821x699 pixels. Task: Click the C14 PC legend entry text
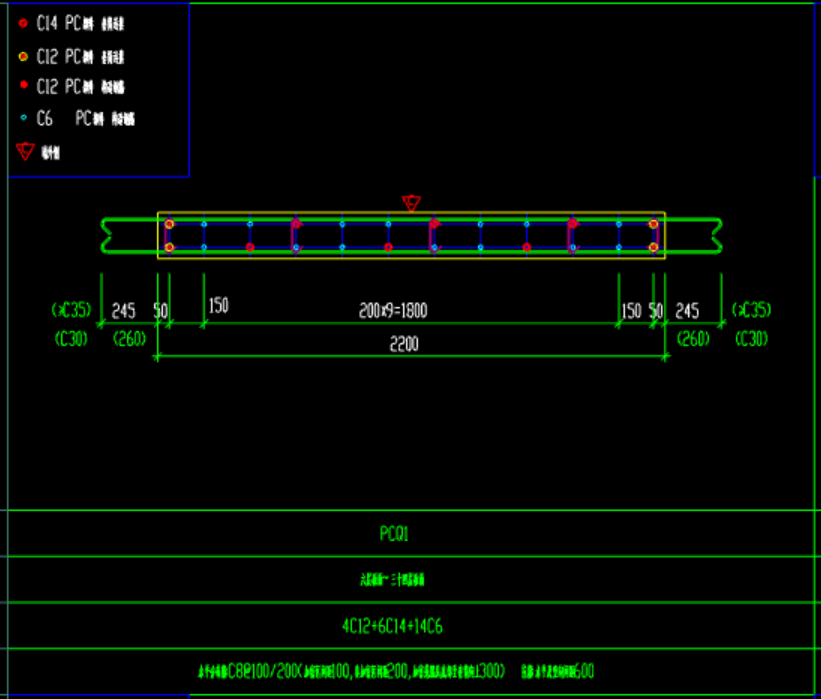pyautogui.click(x=80, y=24)
